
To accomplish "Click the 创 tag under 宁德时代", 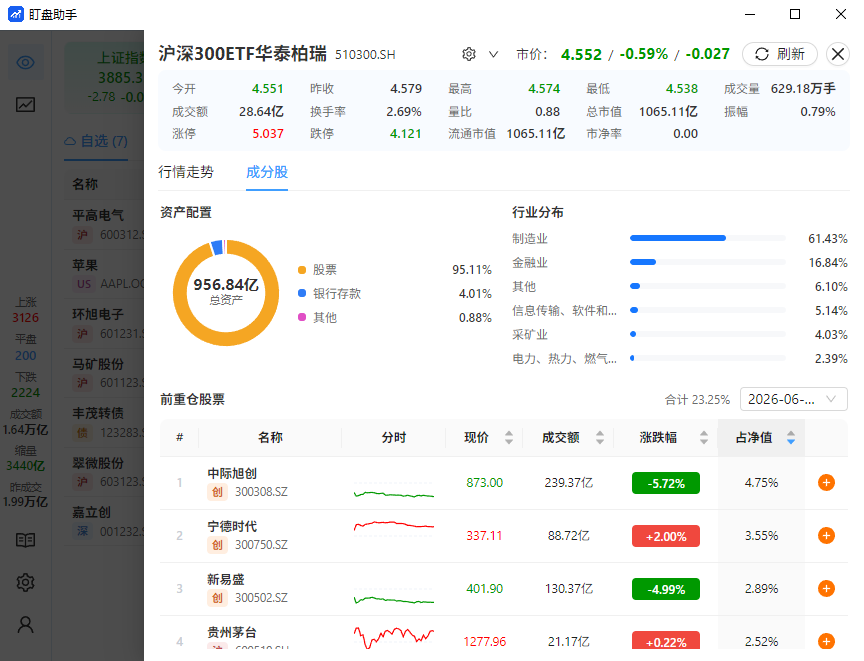I will (x=217, y=545).
